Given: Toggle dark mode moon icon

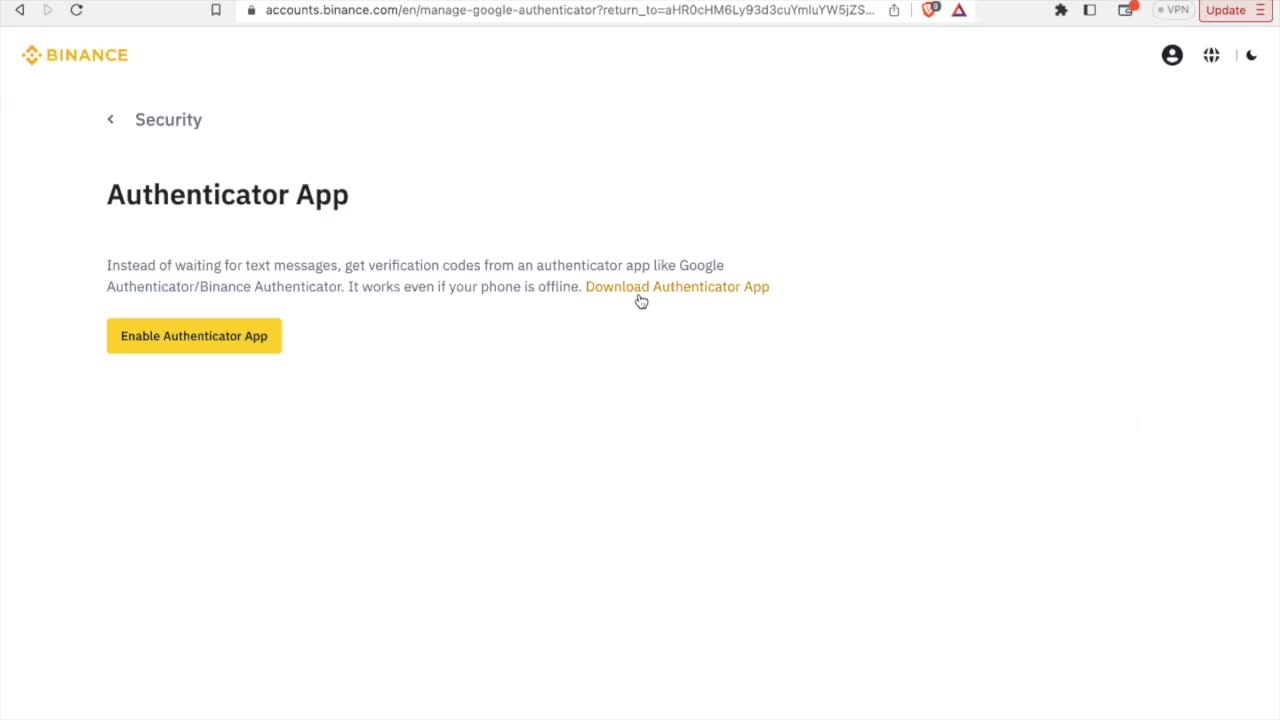Looking at the screenshot, I should tap(1251, 55).
